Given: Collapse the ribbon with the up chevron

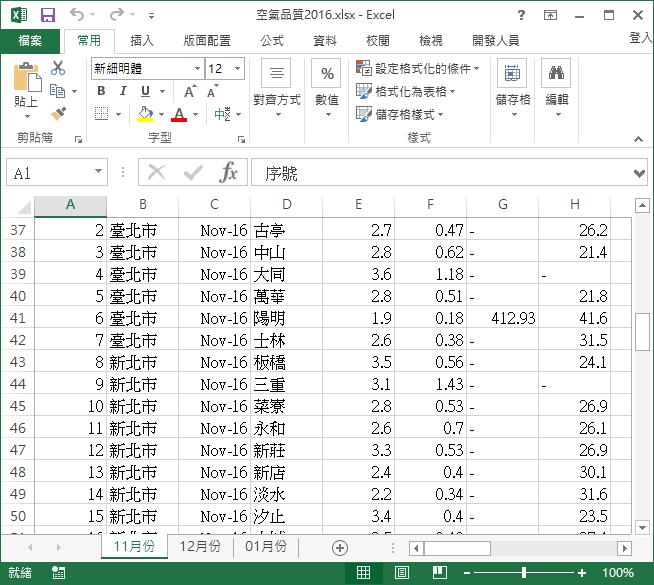Looking at the screenshot, I should [x=639, y=139].
